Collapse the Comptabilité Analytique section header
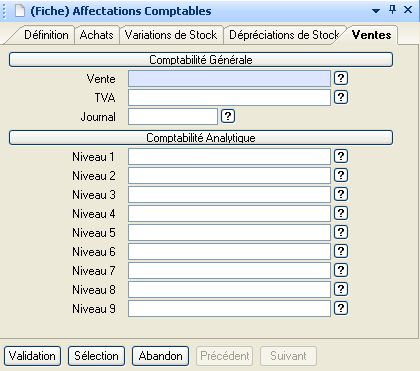The height and width of the screenshot is (371, 420). tap(201, 138)
